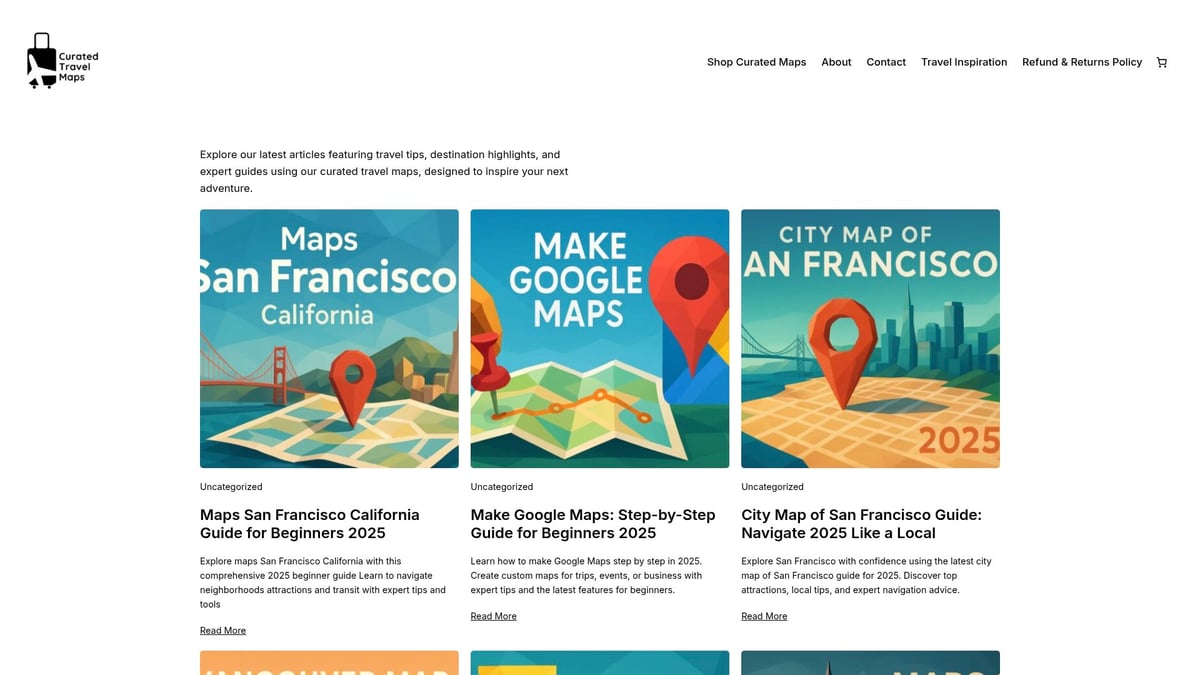Open the Contact page
The height and width of the screenshot is (675, 1200).
pos(886,62)
